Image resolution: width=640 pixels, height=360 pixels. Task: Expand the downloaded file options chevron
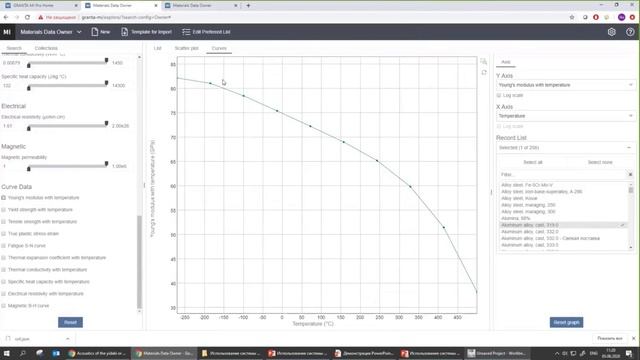click(x=67, y=339)
